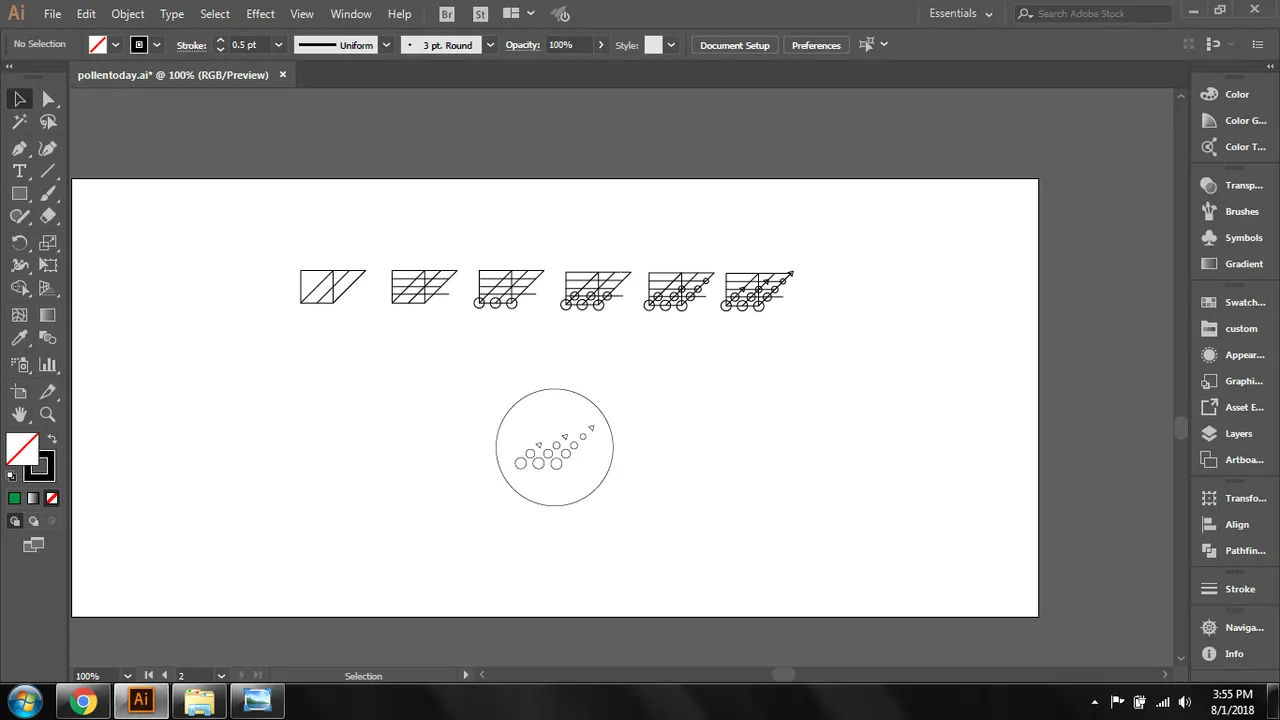Select the Symbol Sprayer tool
Screen dimensions: 1280x720
[x=19, y=365]
